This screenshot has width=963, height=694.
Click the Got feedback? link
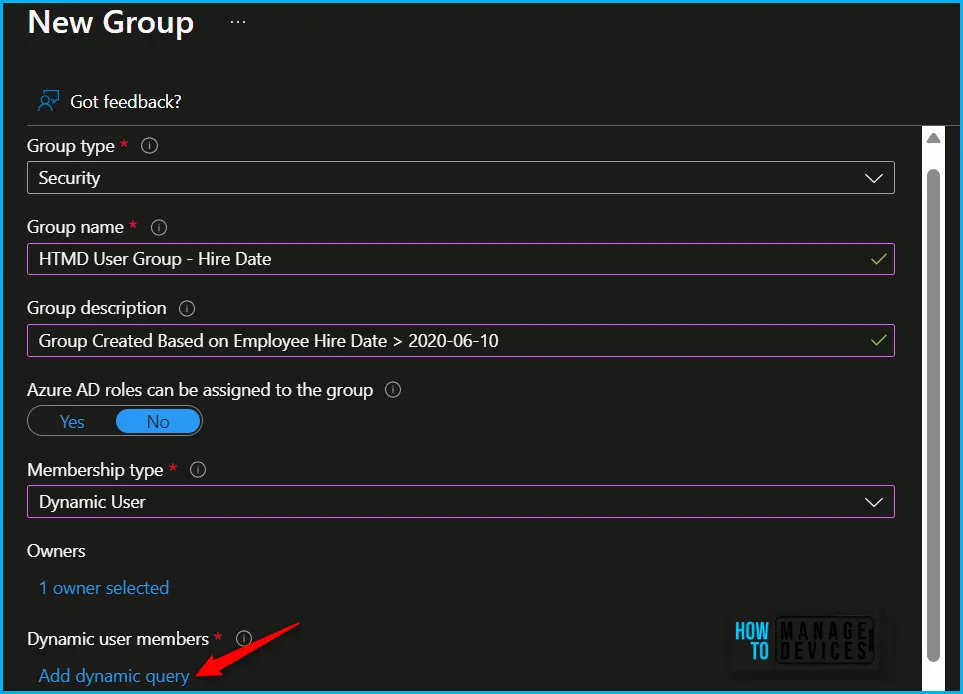click(x=125, y=102)
